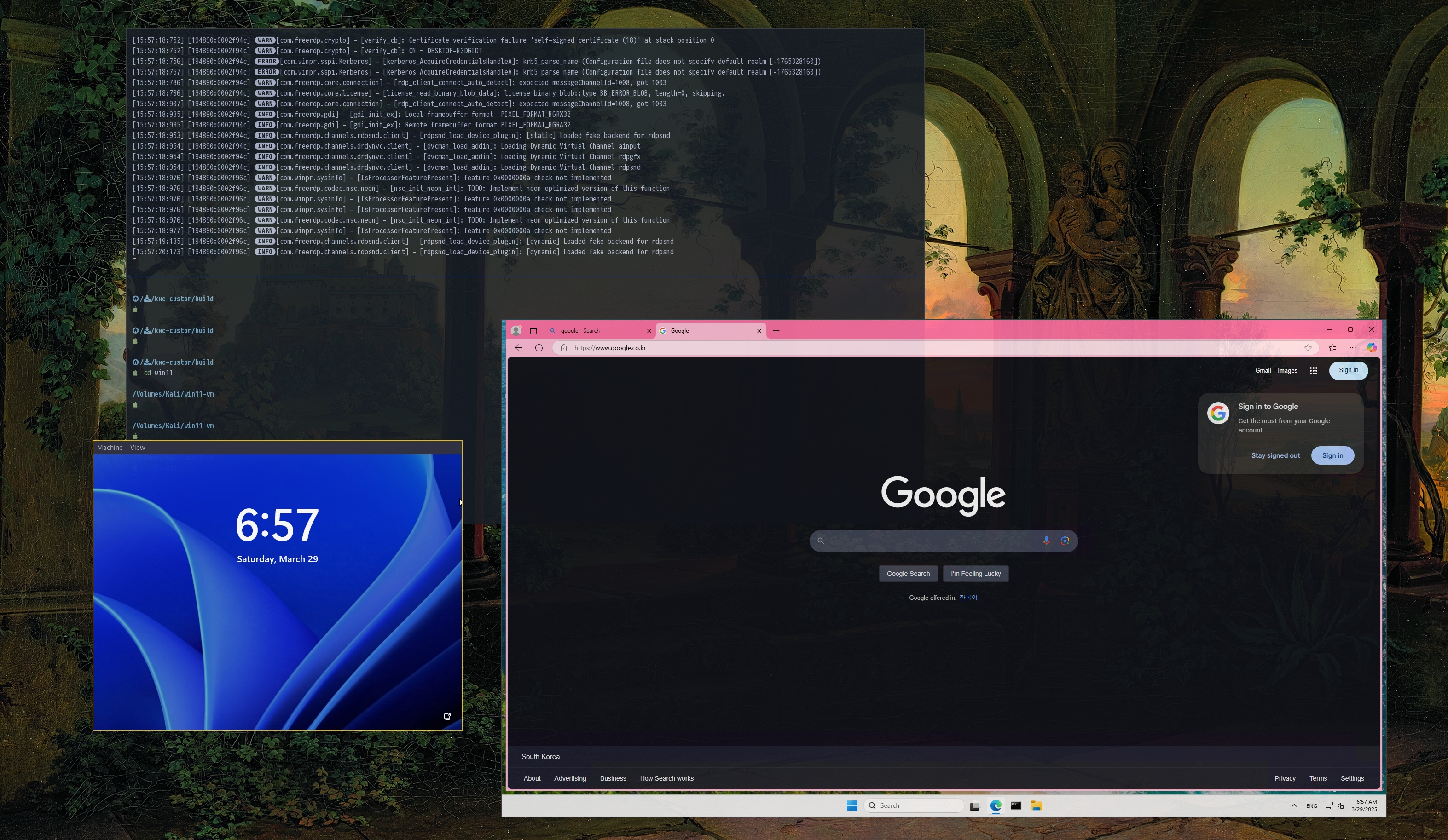Click the Edge refresh page icon
Viewport: 1448px width, 840px height.
539,348
